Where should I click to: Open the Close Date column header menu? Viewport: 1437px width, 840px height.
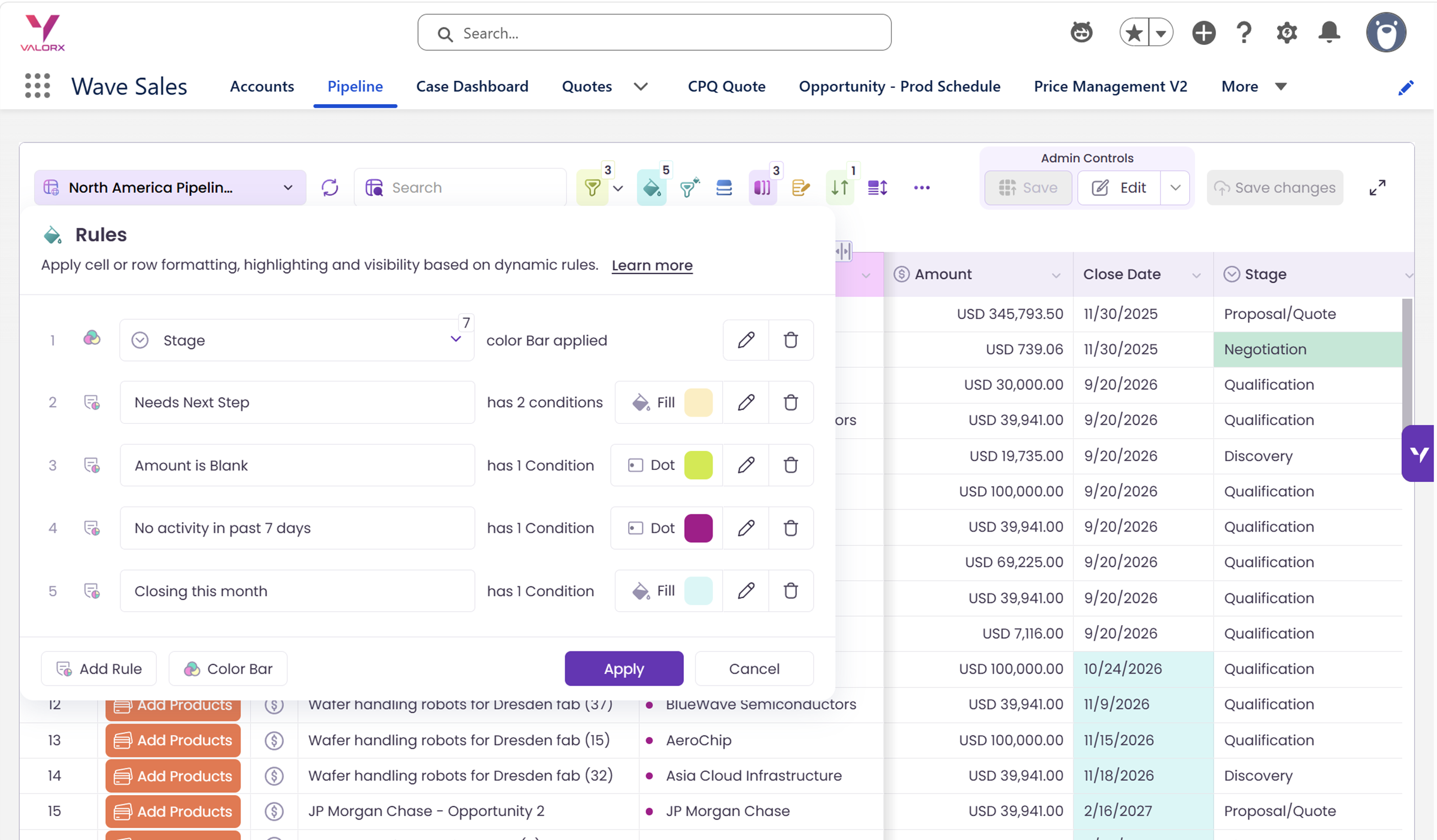(x=1196, y=275)
